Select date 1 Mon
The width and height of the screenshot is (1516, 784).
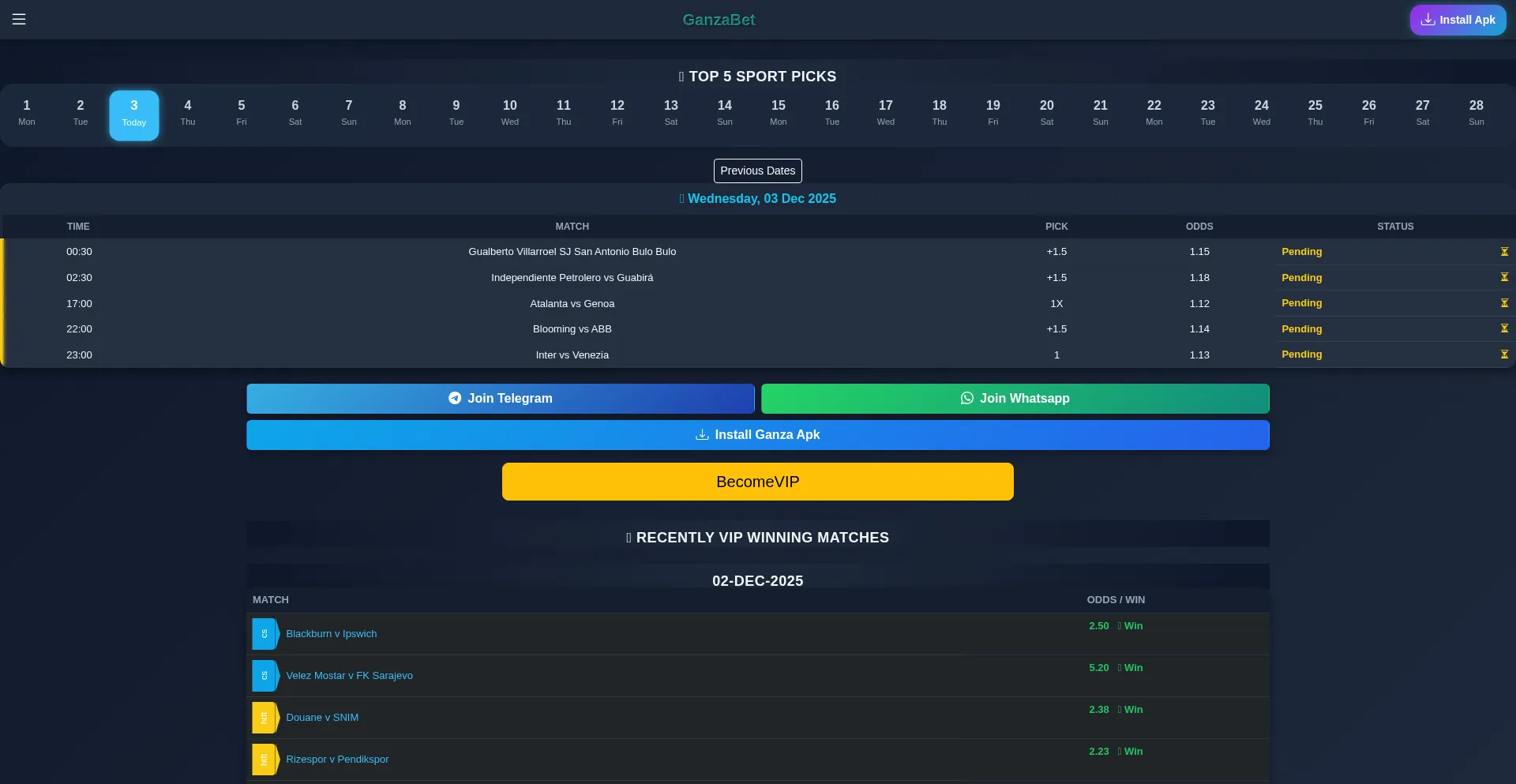(27, 112)
